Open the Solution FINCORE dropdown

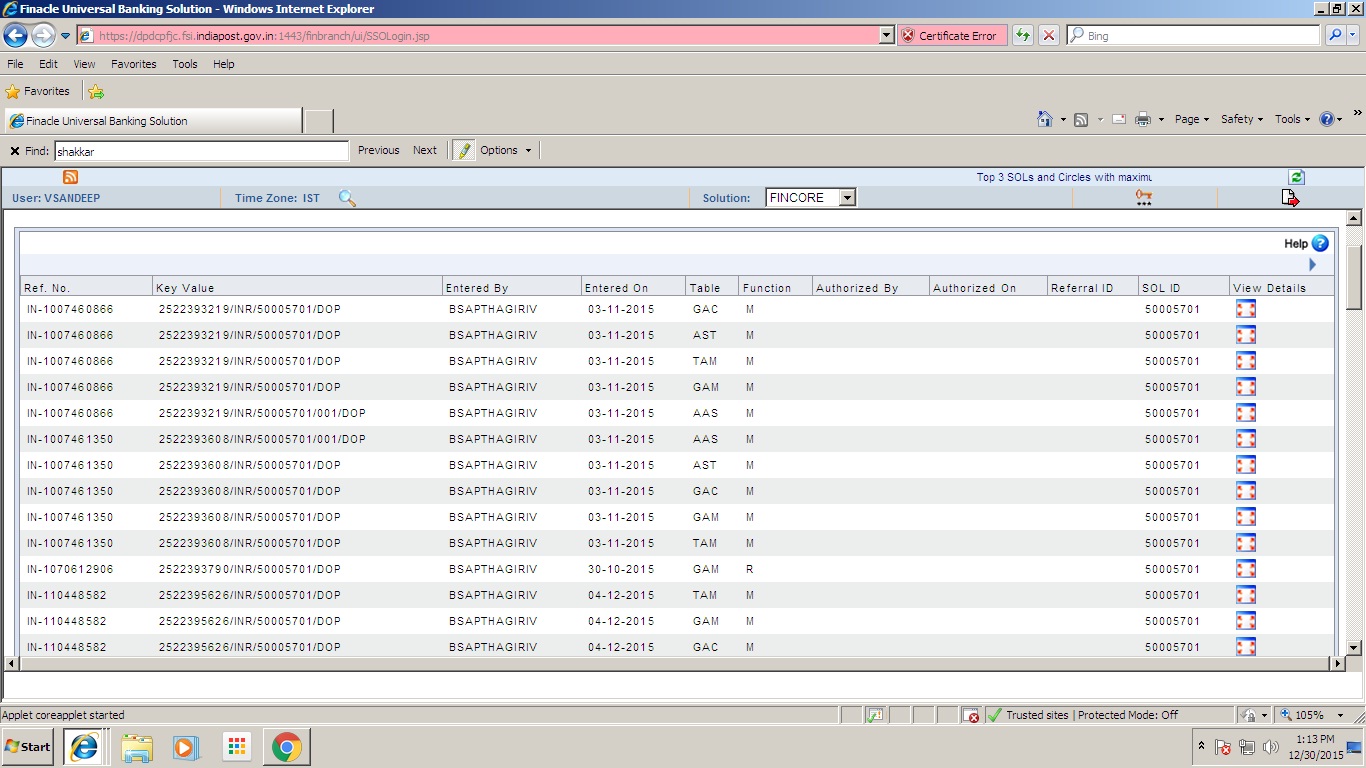846,197
